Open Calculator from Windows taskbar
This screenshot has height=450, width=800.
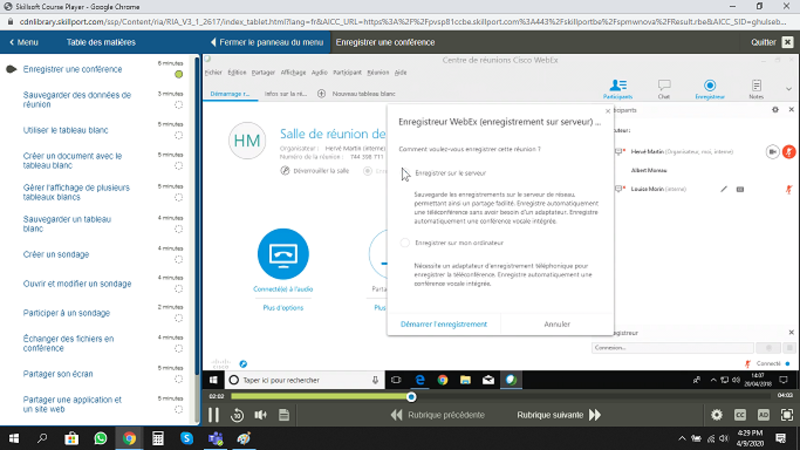(158, 438)
